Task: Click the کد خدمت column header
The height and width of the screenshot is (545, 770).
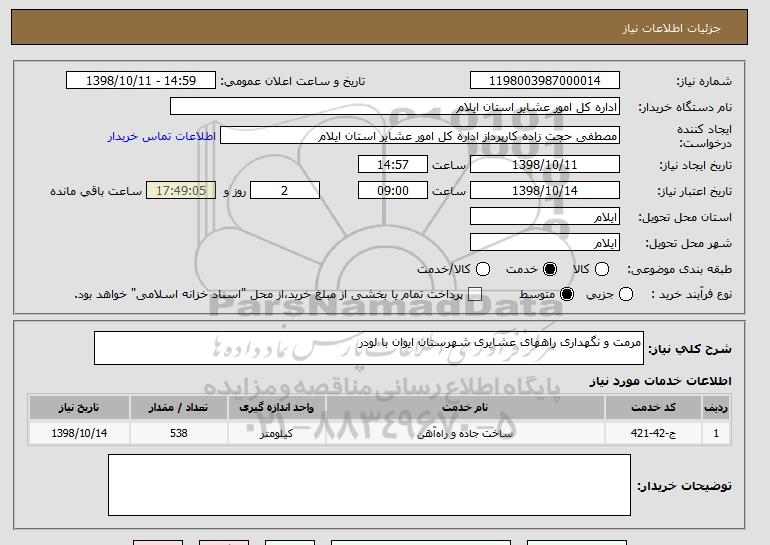Action: [654, 408]
